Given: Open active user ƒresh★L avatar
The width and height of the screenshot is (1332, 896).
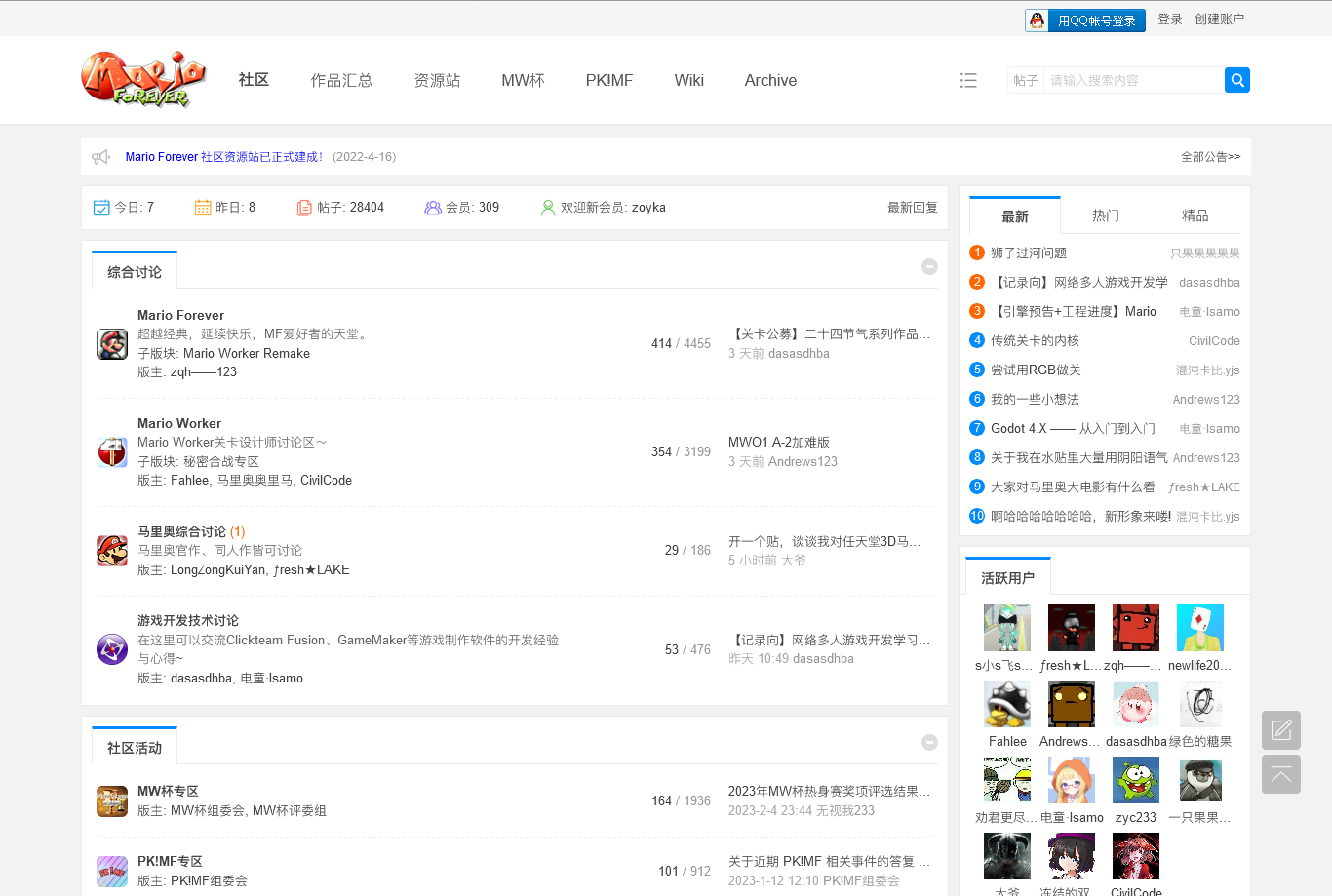Looking at the screenshot, I should click(x=1072, y=628).
